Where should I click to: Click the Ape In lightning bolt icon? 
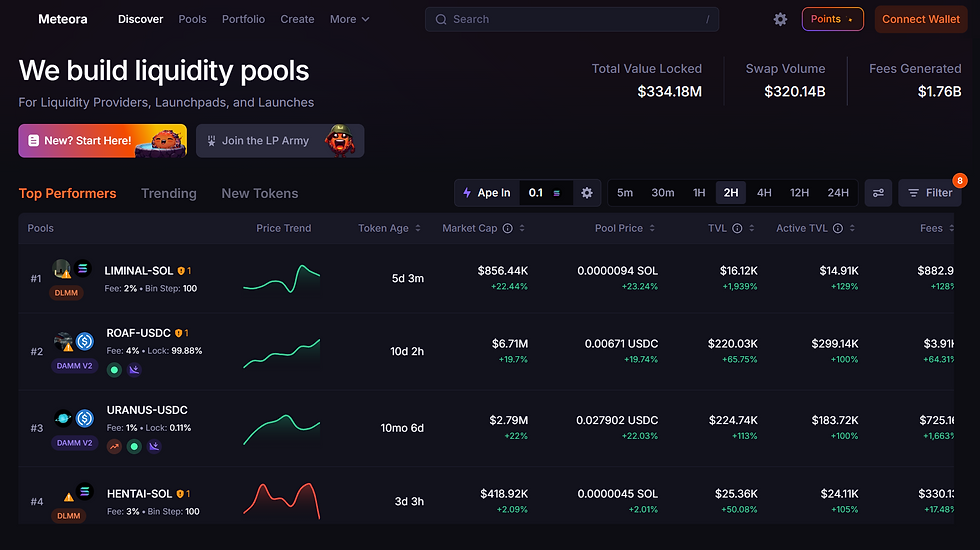click(467, 193)
